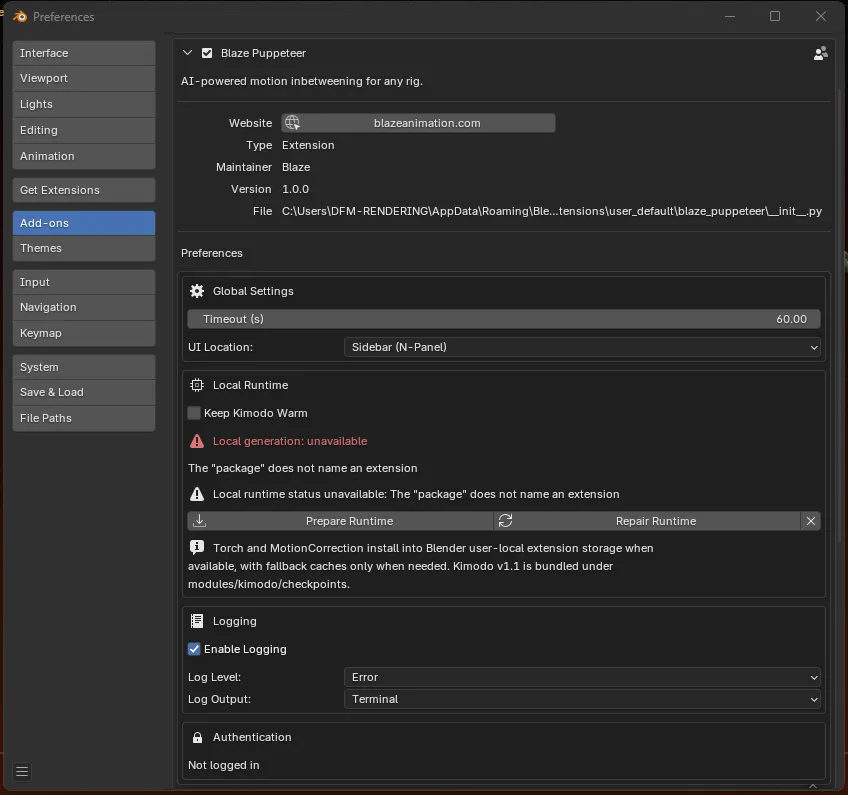Click the vertical scrollbar on the right
The image size is (848, 795).
pyautogui.click(x=840, y=314)
